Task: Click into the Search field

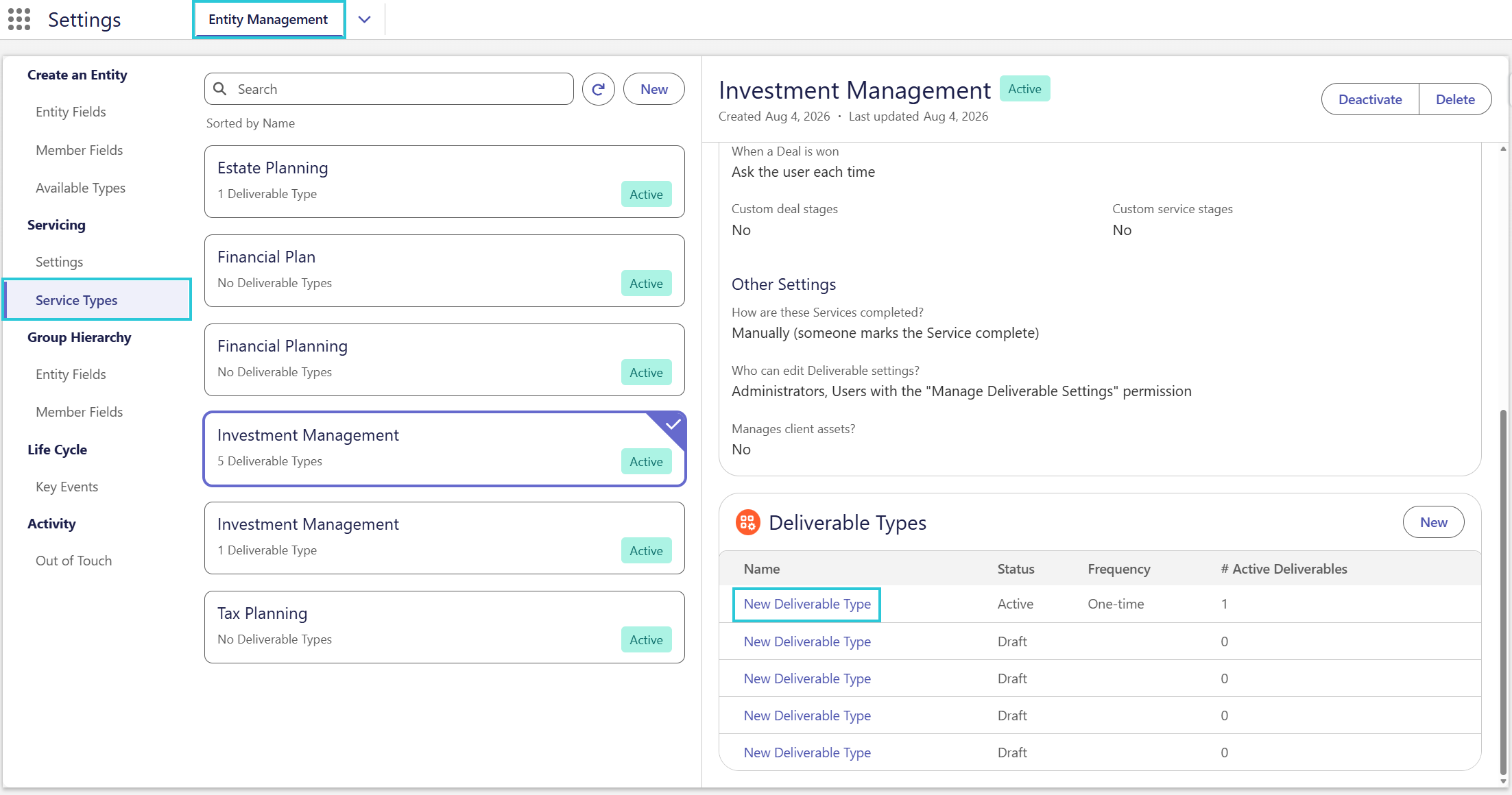Action: click(389, 89)
